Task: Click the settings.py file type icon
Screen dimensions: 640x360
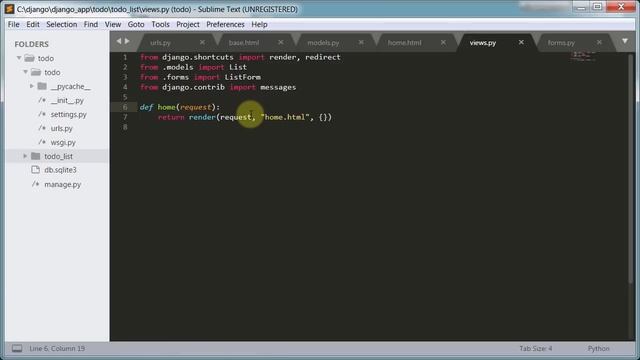Action: [x=42, y=114]
